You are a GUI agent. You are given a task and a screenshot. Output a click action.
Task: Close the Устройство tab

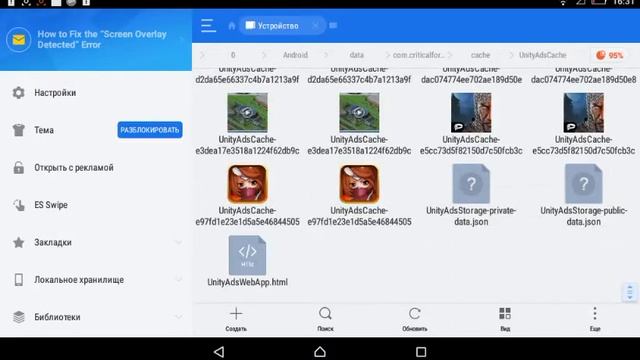coord(316,26)
